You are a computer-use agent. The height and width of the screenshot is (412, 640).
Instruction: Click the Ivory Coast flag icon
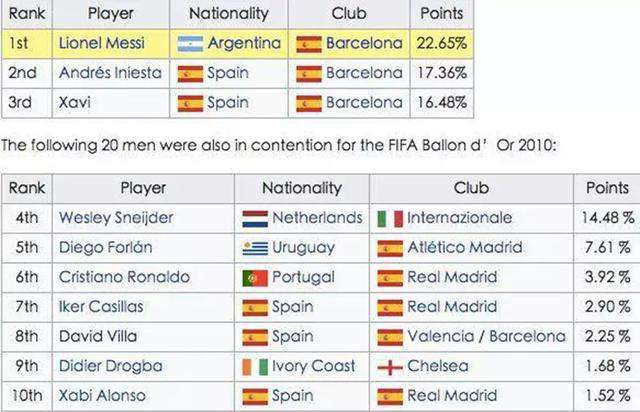tap(255, 367)
